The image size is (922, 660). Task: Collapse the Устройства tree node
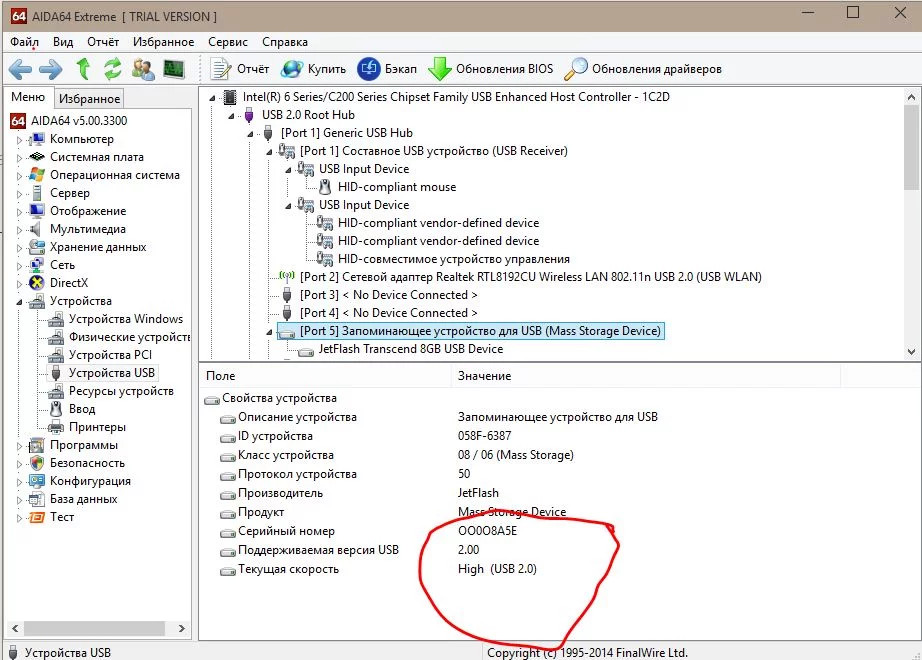(19, 302)
